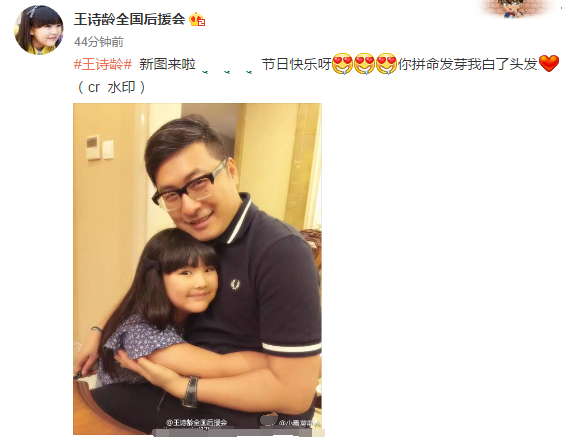The height and width of the screenshot is (437, 562).
Task: Open the #王诗龄# hashtag topic
Action: click(103, 64)
